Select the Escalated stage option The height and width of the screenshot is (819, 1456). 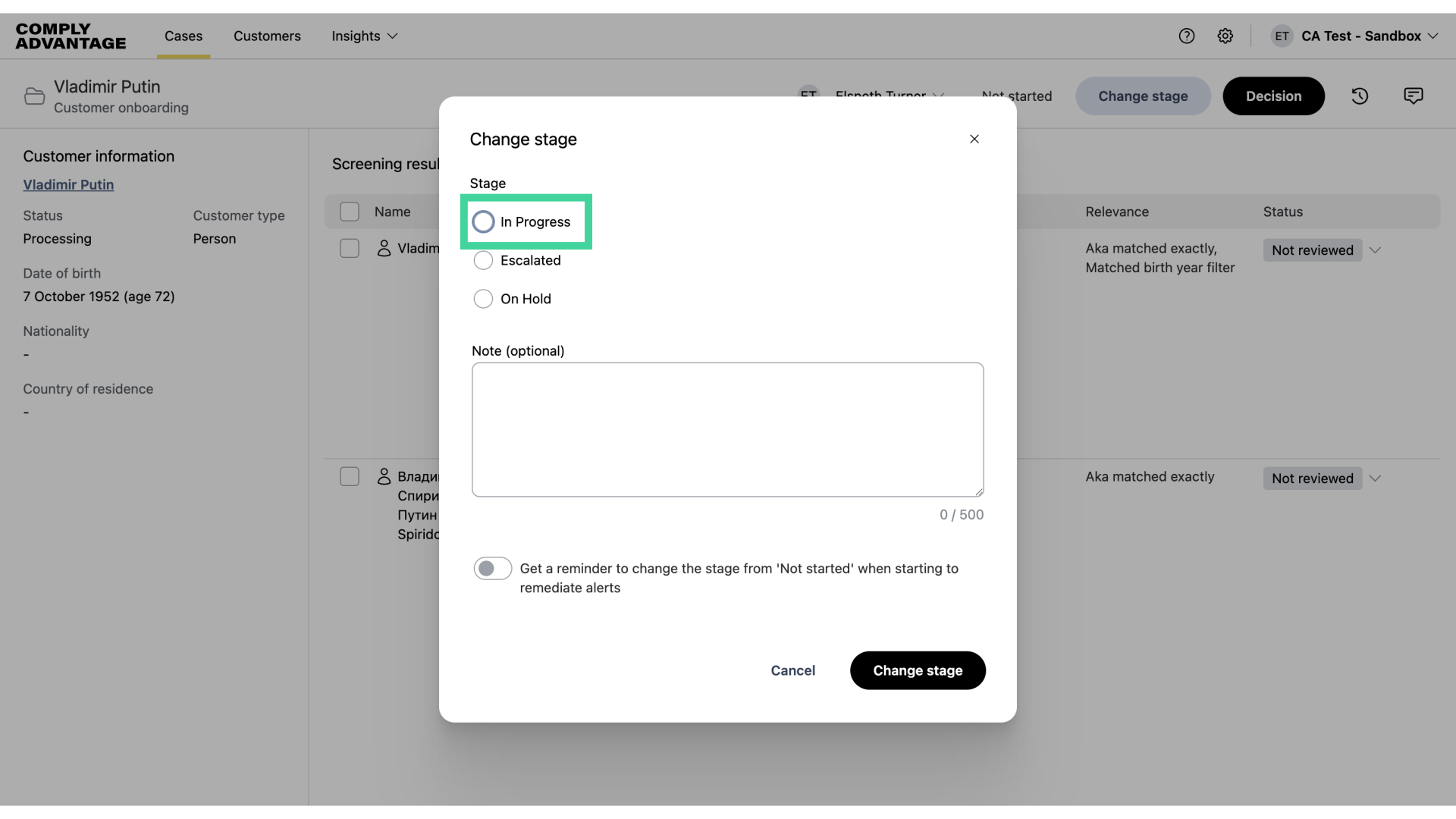483,260
